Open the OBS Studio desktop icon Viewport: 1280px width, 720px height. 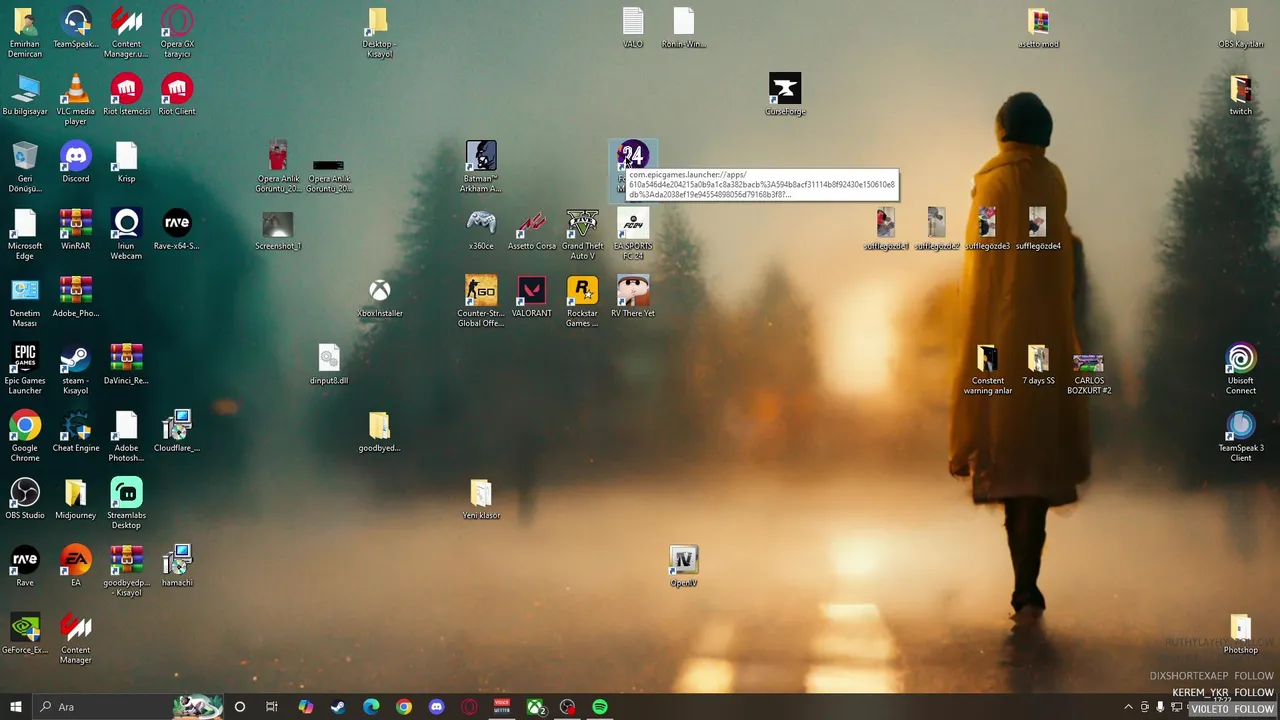[25, 499]
